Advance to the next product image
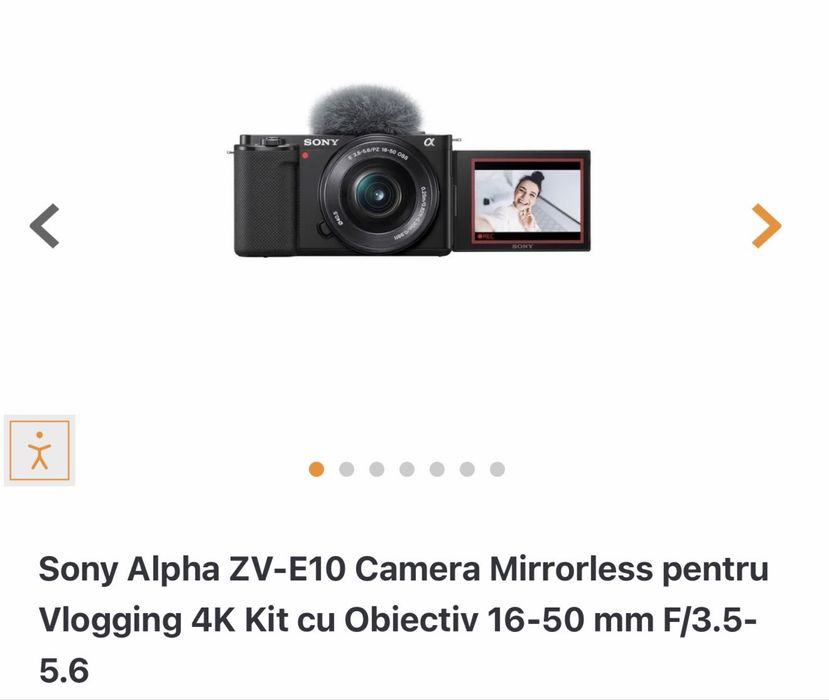This screenshot has height=700, width=829. click(x=766, y=226)
